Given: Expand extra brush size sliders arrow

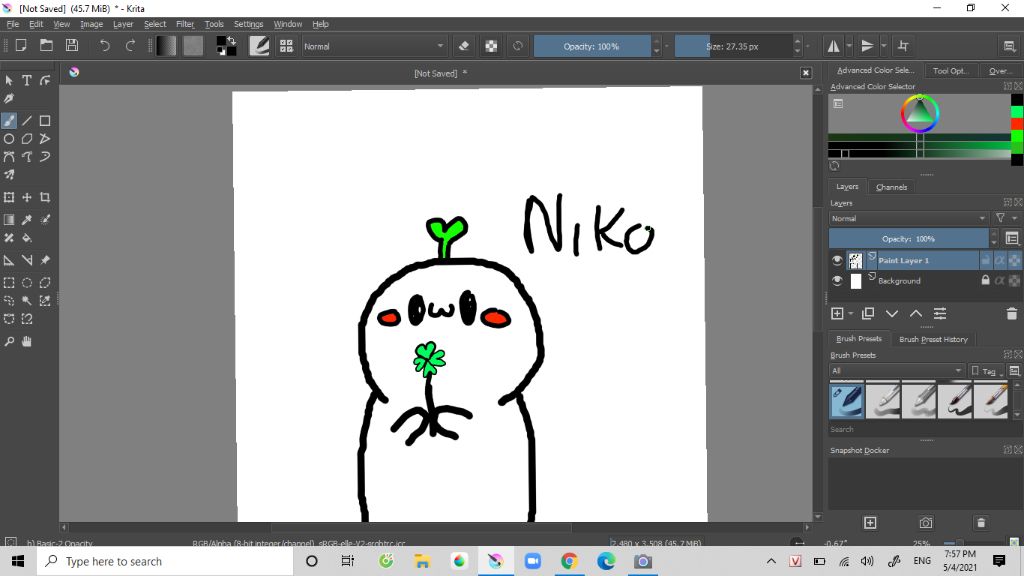Looking at the screenshot, I should tap(808, 46).
